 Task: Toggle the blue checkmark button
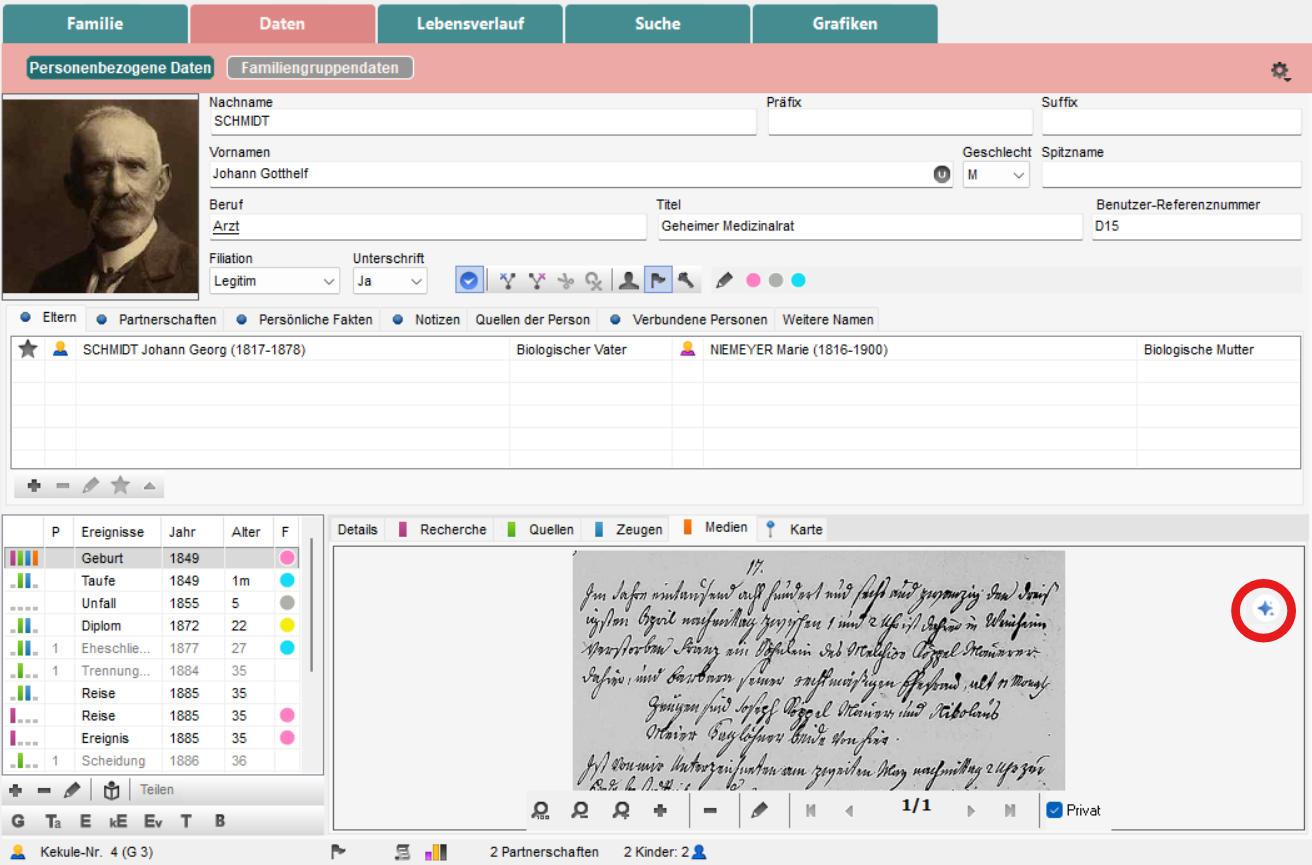click(x=468, y=281)
